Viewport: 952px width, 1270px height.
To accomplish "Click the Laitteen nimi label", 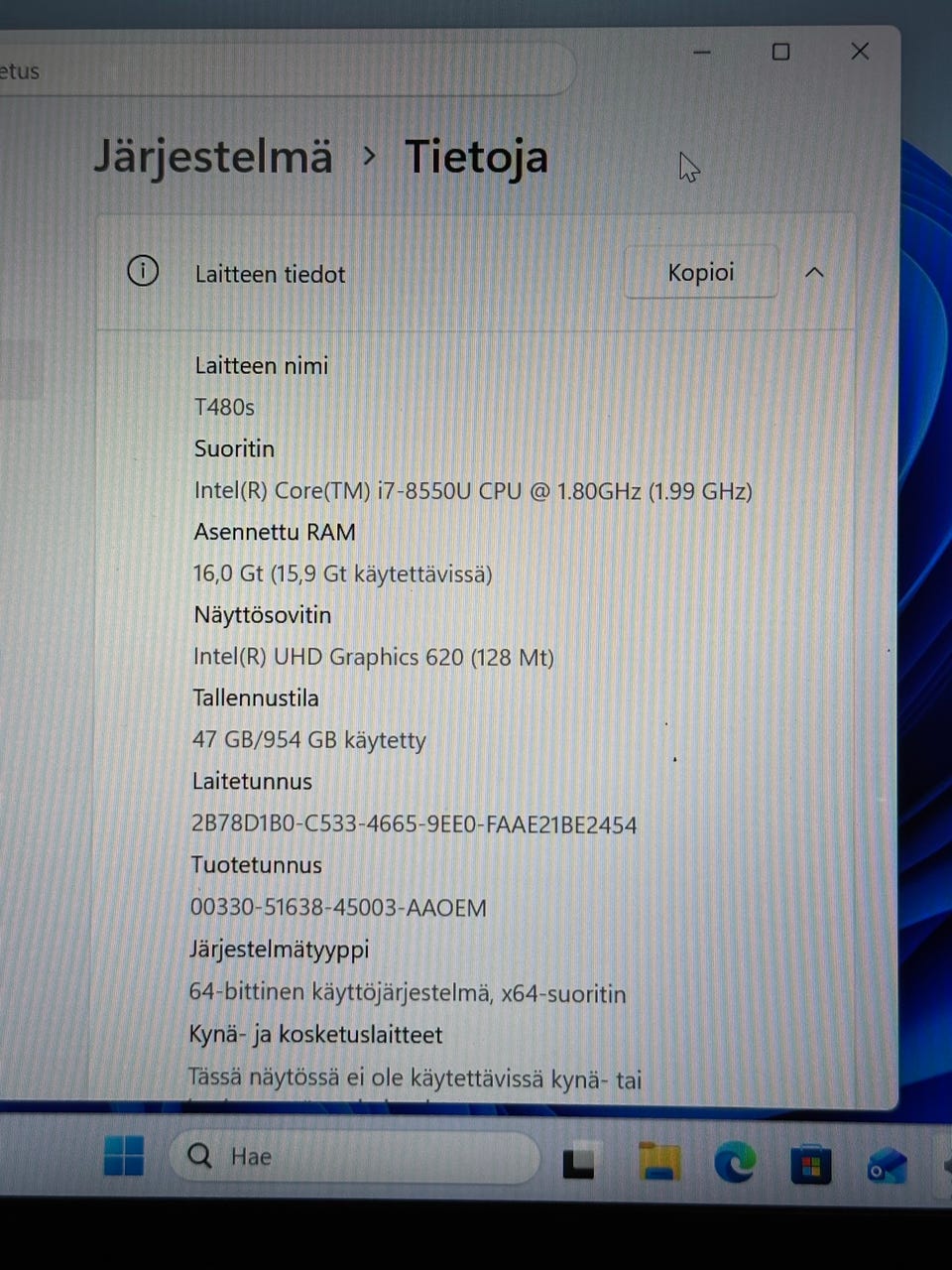I will [x=261, y=365].
